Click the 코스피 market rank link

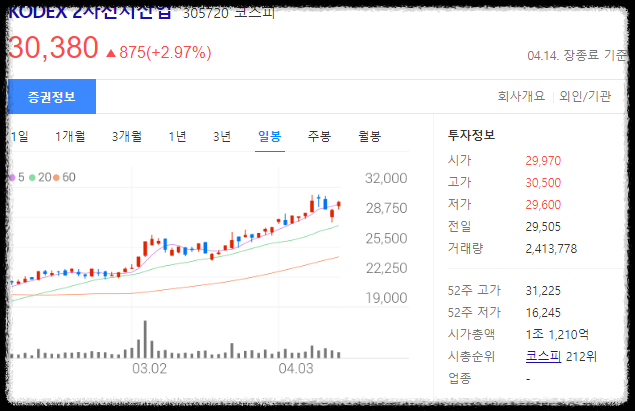(543, 356)
